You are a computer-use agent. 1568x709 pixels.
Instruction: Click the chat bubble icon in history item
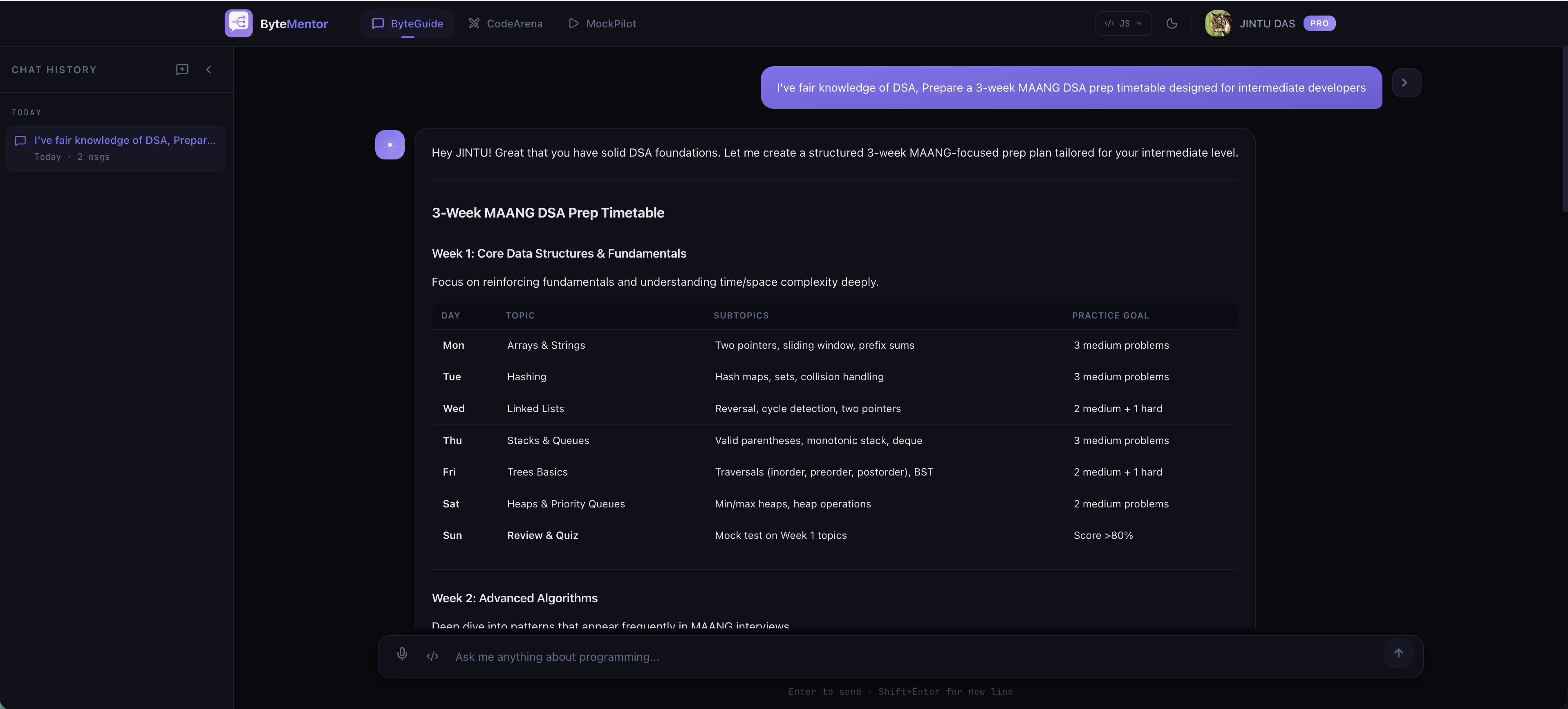coord(20,141)
